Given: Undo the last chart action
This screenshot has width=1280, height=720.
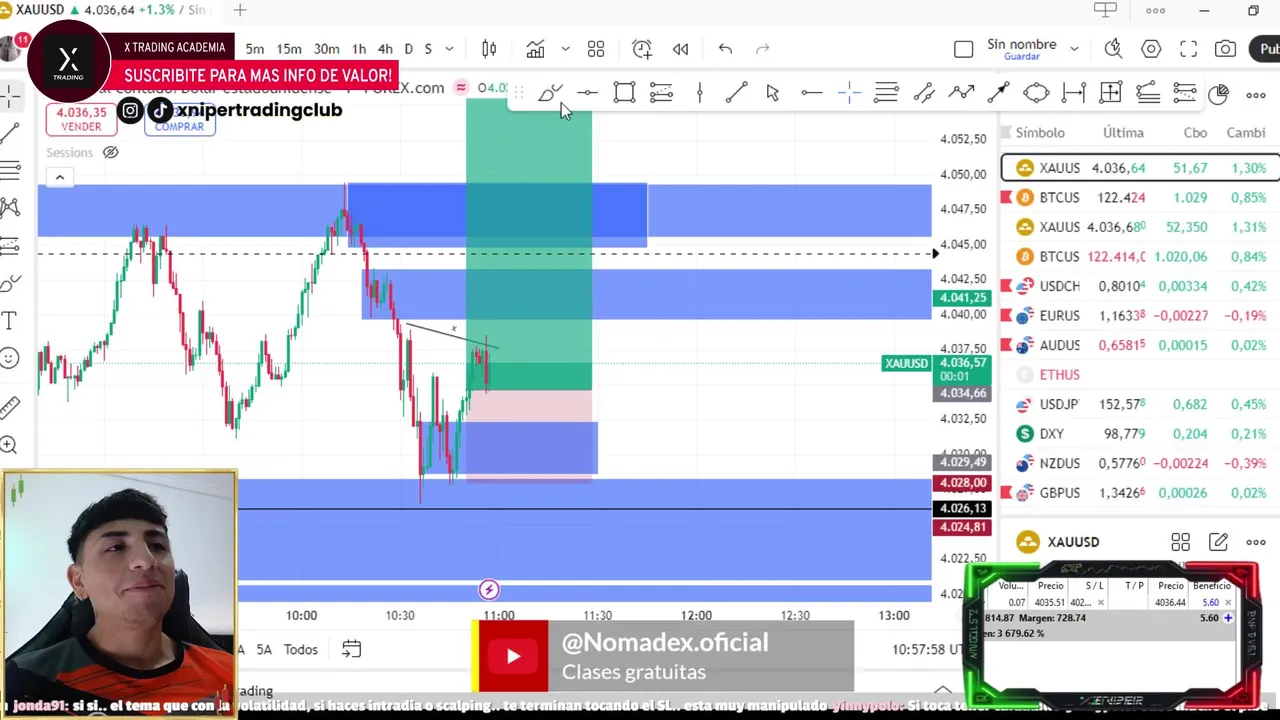Looking at the screenshot, I should pos(725,49).
